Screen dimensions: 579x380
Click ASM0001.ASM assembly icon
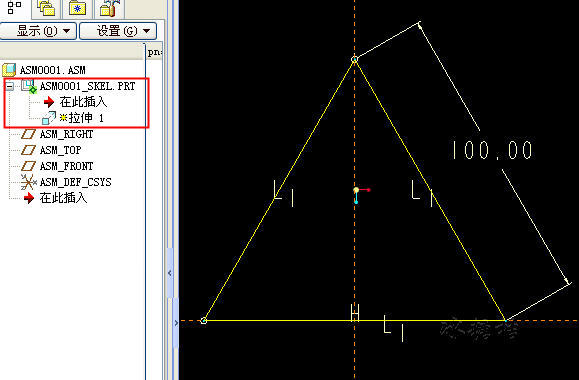[9, 70]
